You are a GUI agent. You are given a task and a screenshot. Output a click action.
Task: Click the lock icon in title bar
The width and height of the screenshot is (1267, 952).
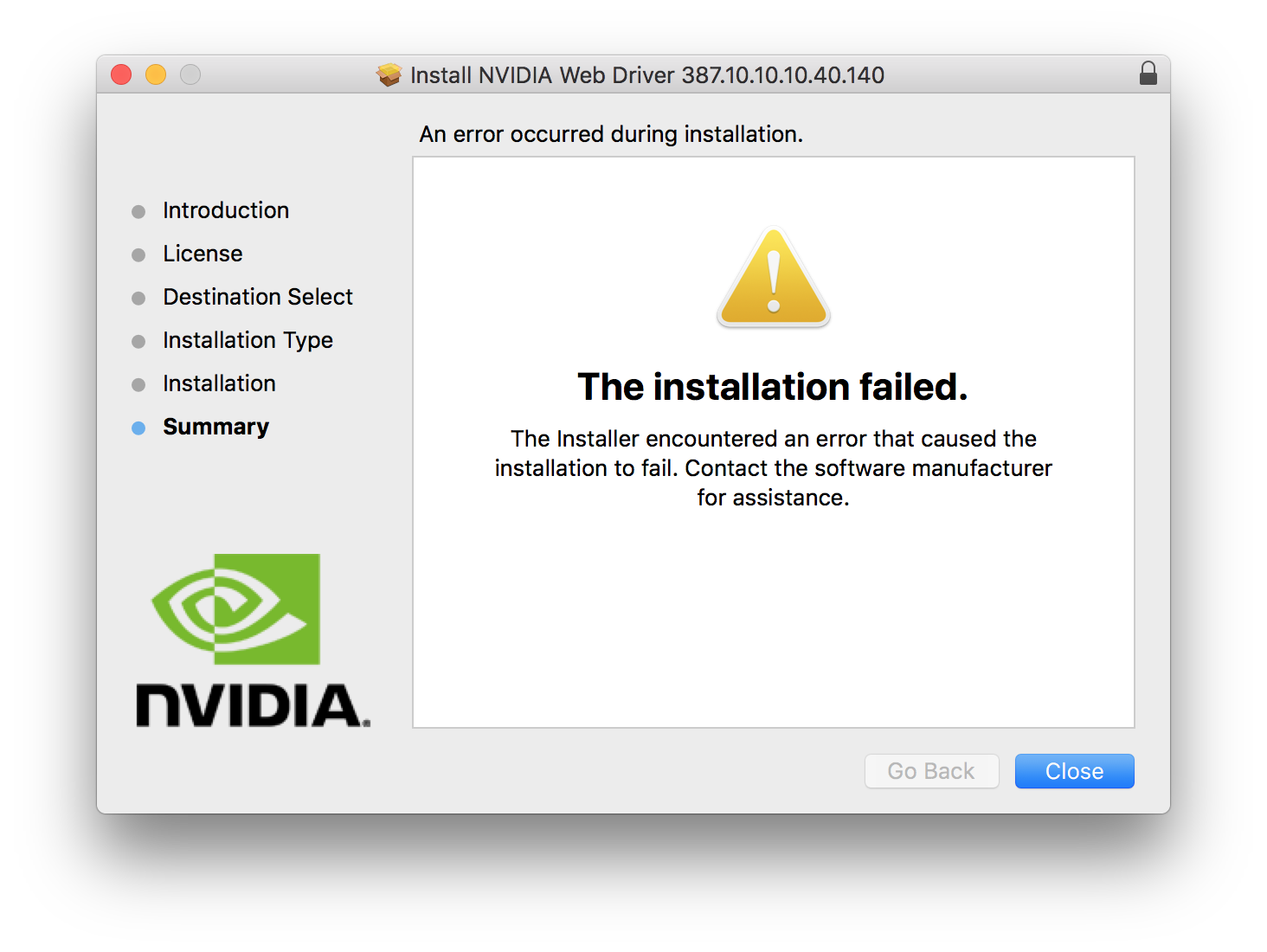click(x=1148, y=74)
